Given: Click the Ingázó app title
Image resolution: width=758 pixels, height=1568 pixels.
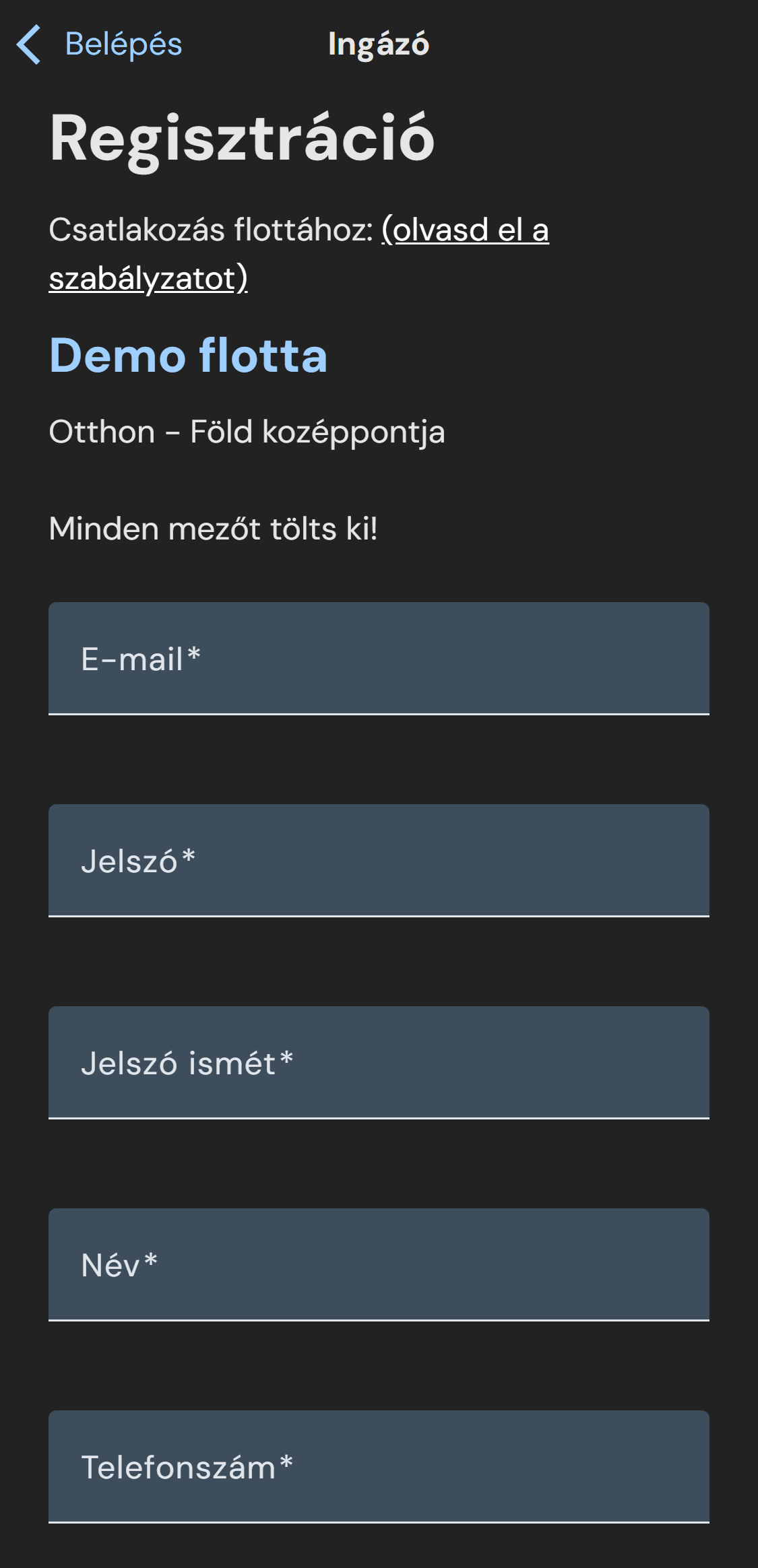Looking at the screenshot, I should pos(378,44).
